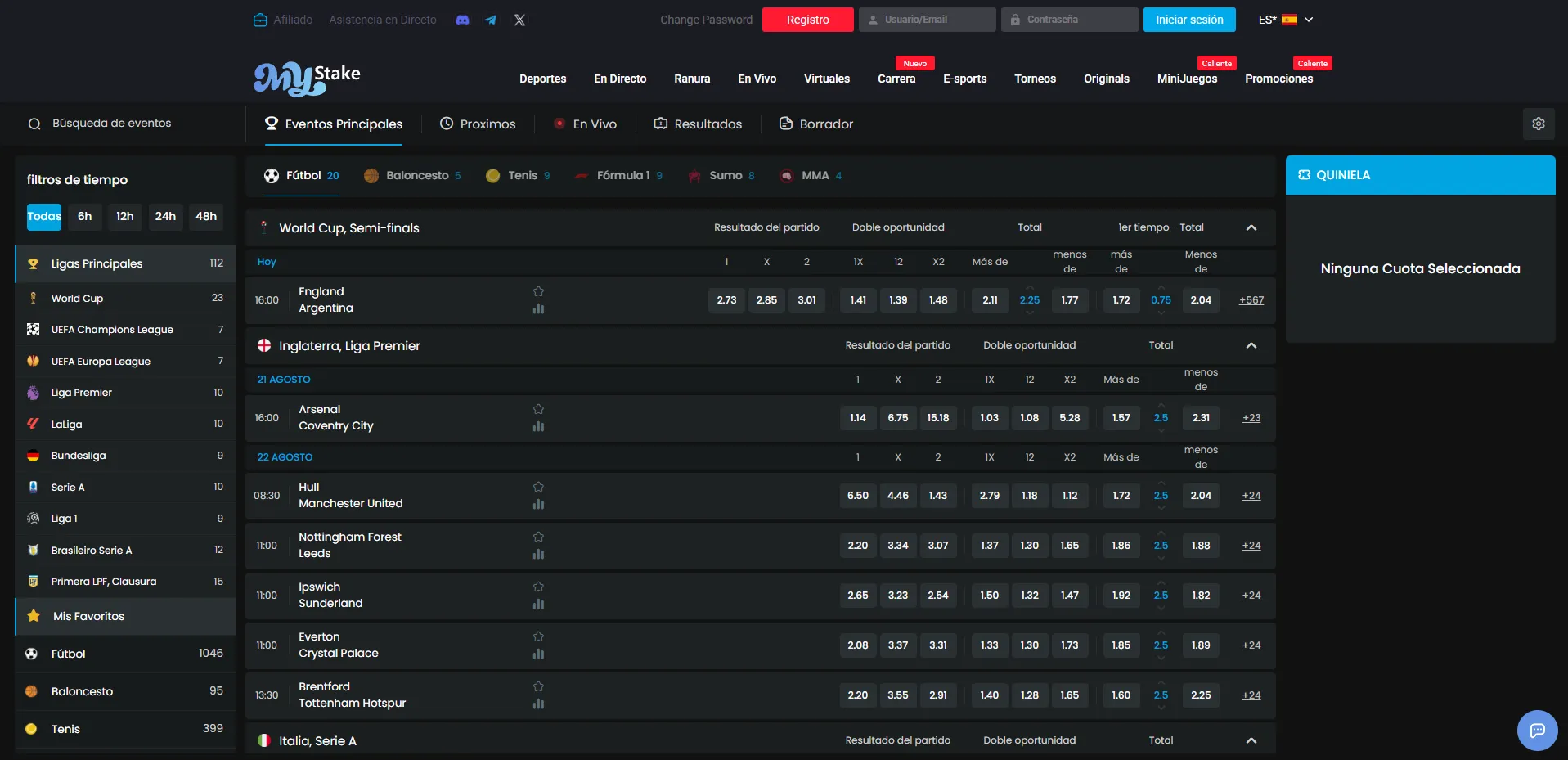Click the MyStake logo

[x=307, y=79]
